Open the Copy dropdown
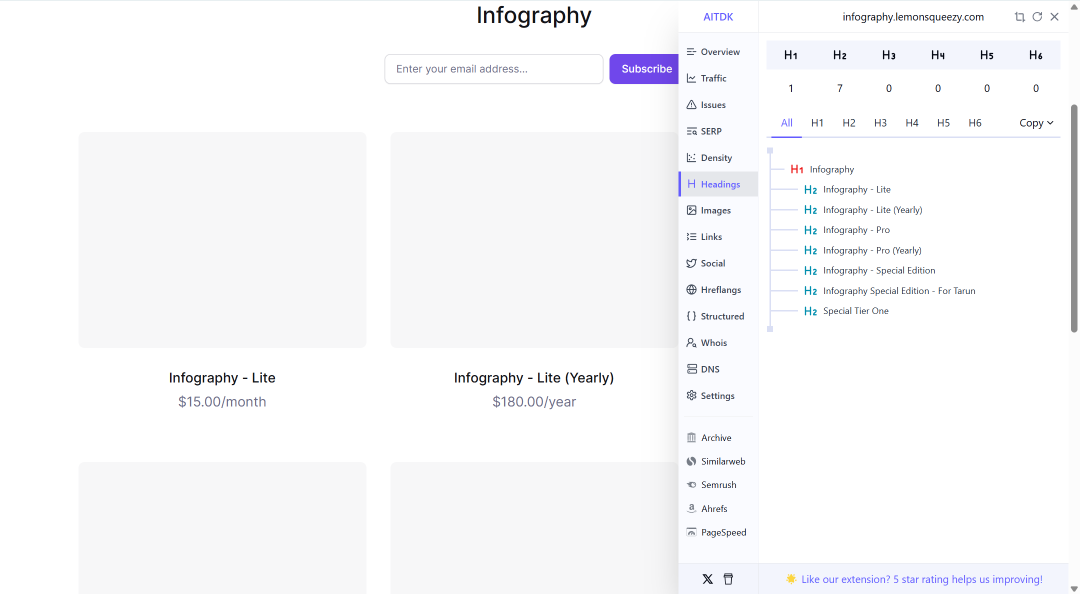Screen dimensions: 1080x594 click(x=1036, y=123)
